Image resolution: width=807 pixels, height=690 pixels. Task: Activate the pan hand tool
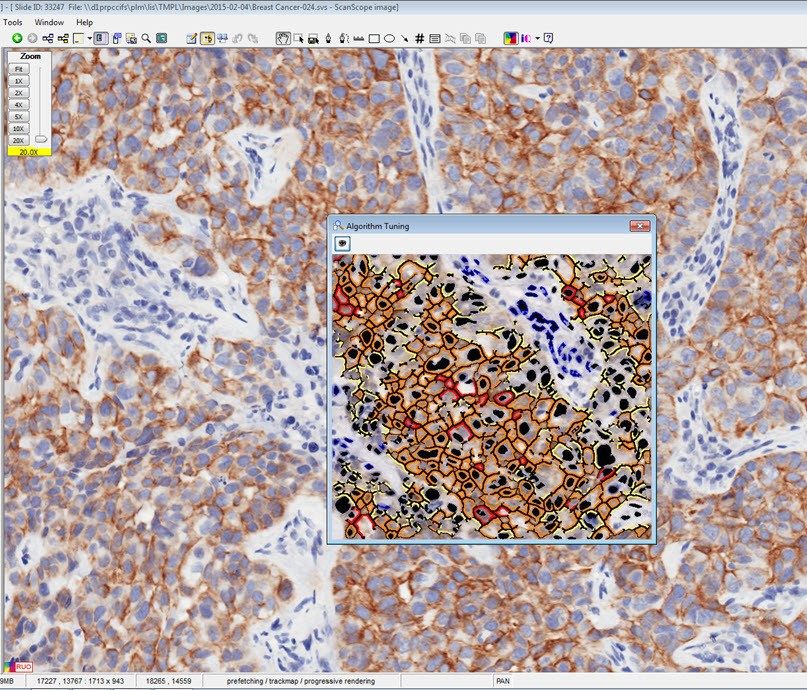coord(283,38)
